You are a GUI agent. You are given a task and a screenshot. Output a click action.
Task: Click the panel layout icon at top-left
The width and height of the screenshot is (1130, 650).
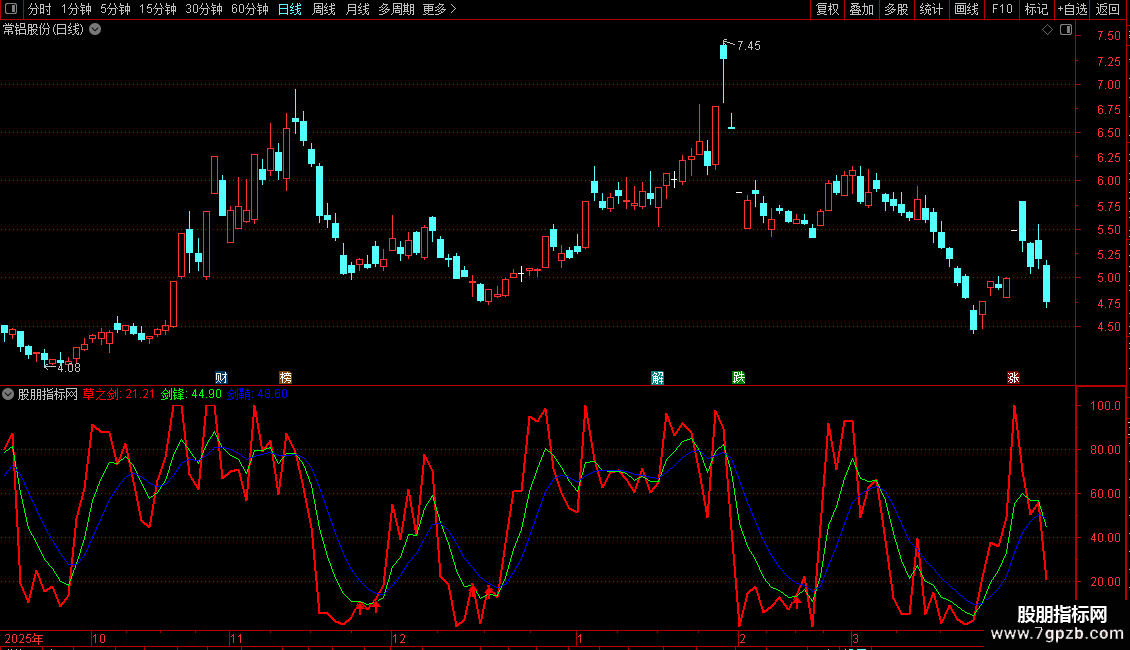click(x=11, y=9)
